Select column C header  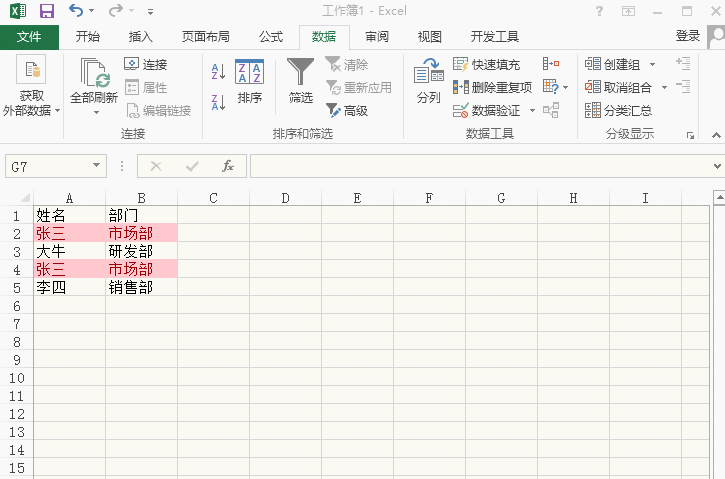[x=213, y=198]
